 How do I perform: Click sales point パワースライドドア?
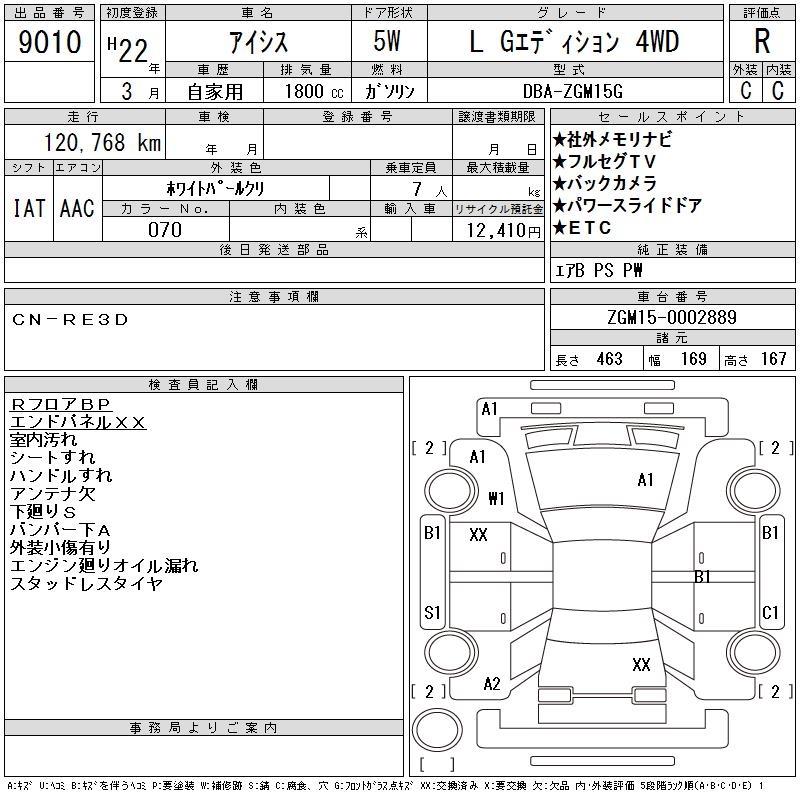tap(628, 206)
